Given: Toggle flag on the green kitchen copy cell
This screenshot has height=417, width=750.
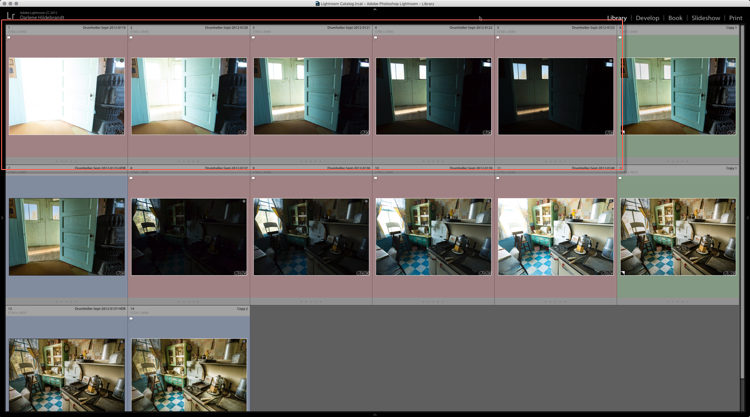Looking at the screenshot, I should (x=620, y=178).
